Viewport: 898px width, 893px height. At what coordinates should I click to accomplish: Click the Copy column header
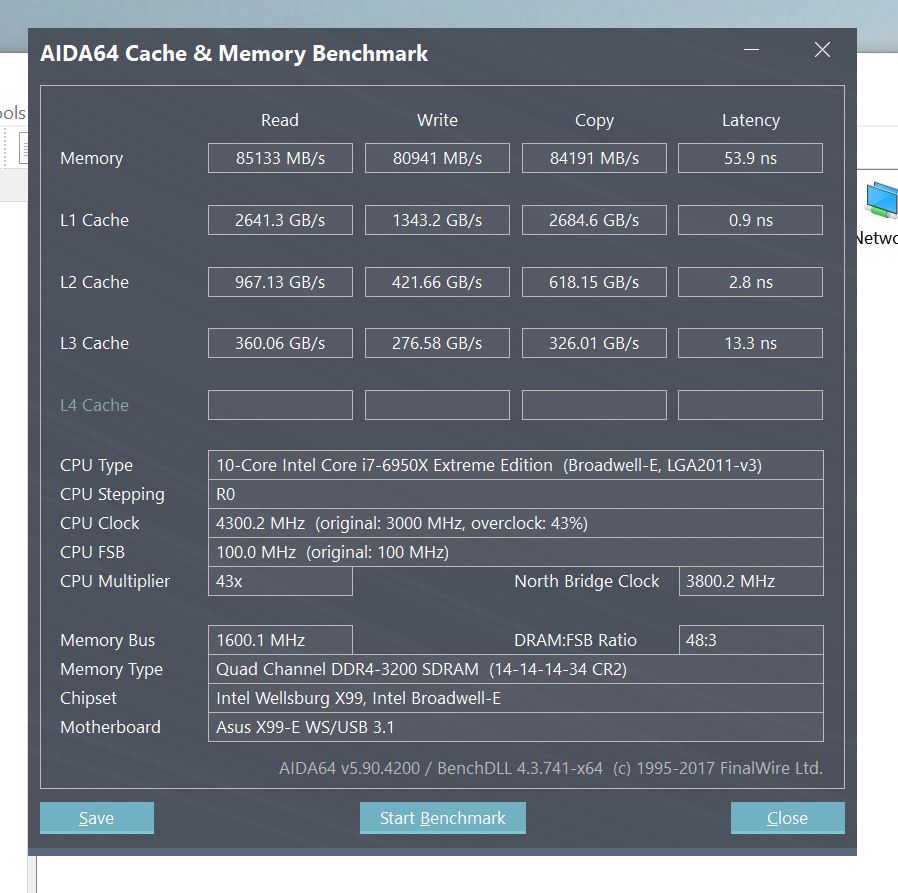(x=594, y=120)
